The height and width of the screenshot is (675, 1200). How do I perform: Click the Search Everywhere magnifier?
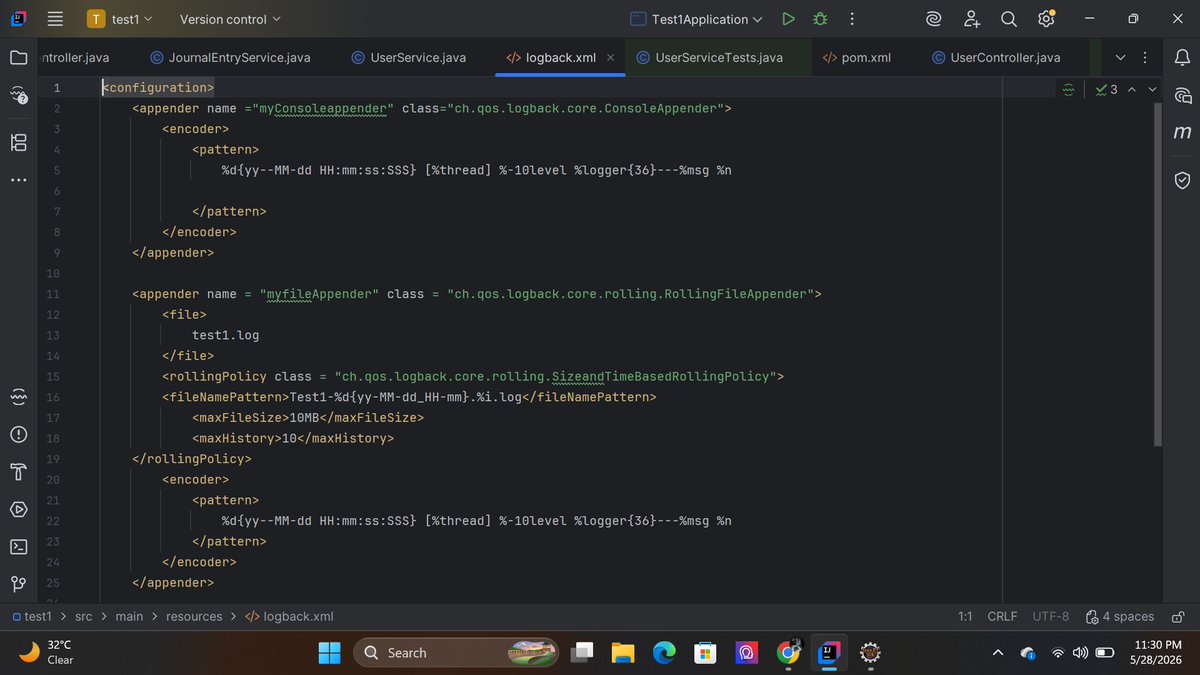point(1009,19)
